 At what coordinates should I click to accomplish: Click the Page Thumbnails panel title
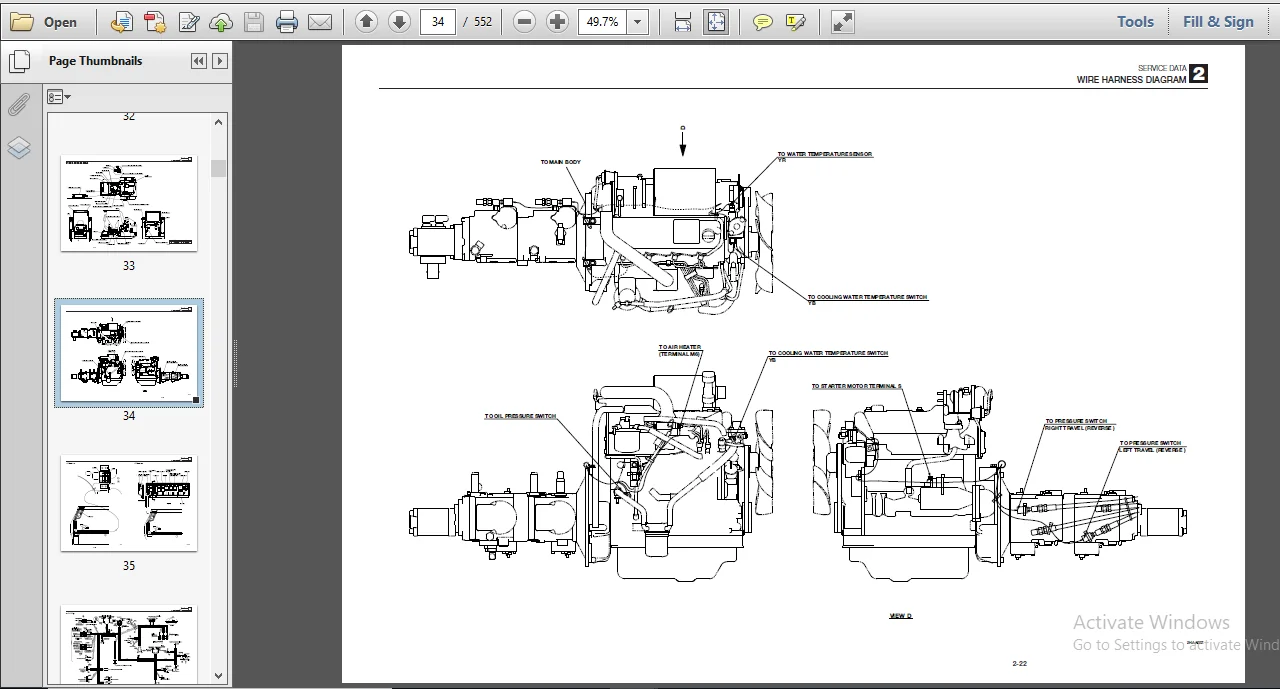coord(95,61)
